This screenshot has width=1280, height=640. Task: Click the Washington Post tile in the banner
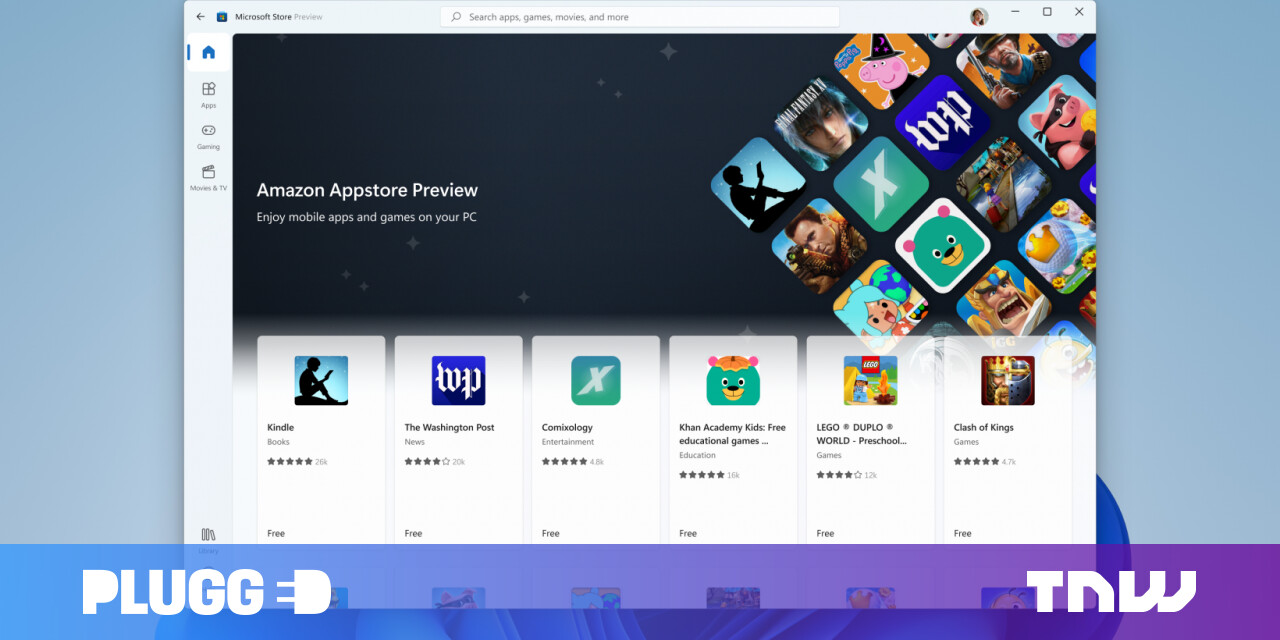tap(941, 122)
